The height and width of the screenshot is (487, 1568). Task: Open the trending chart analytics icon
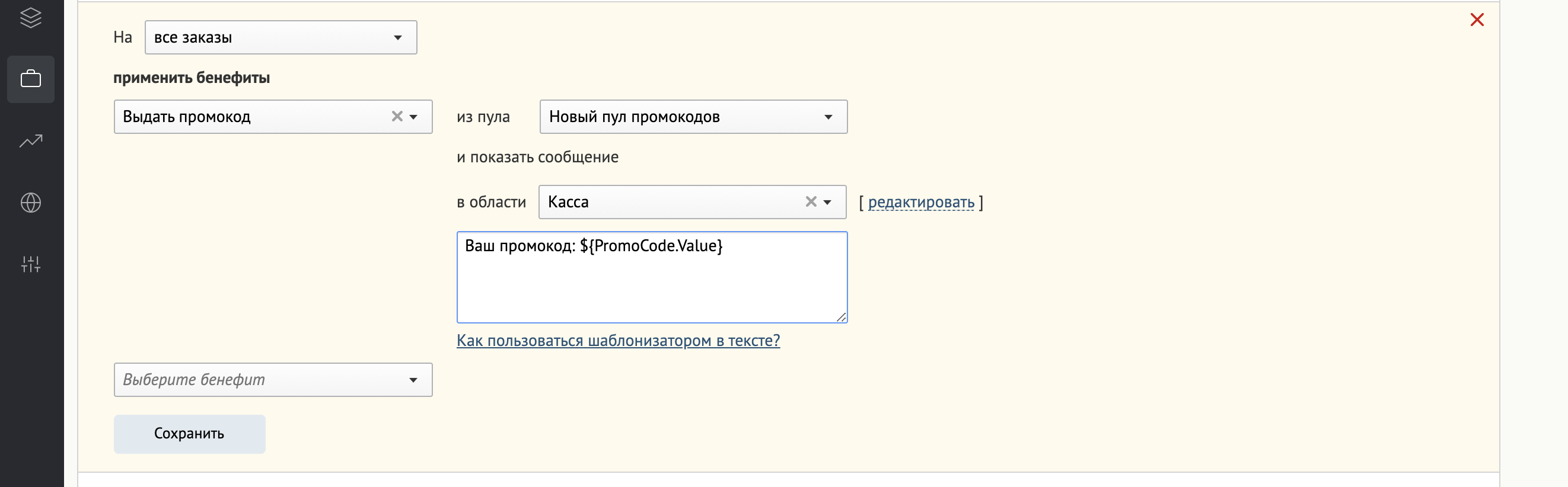click(x=30, y=141)
